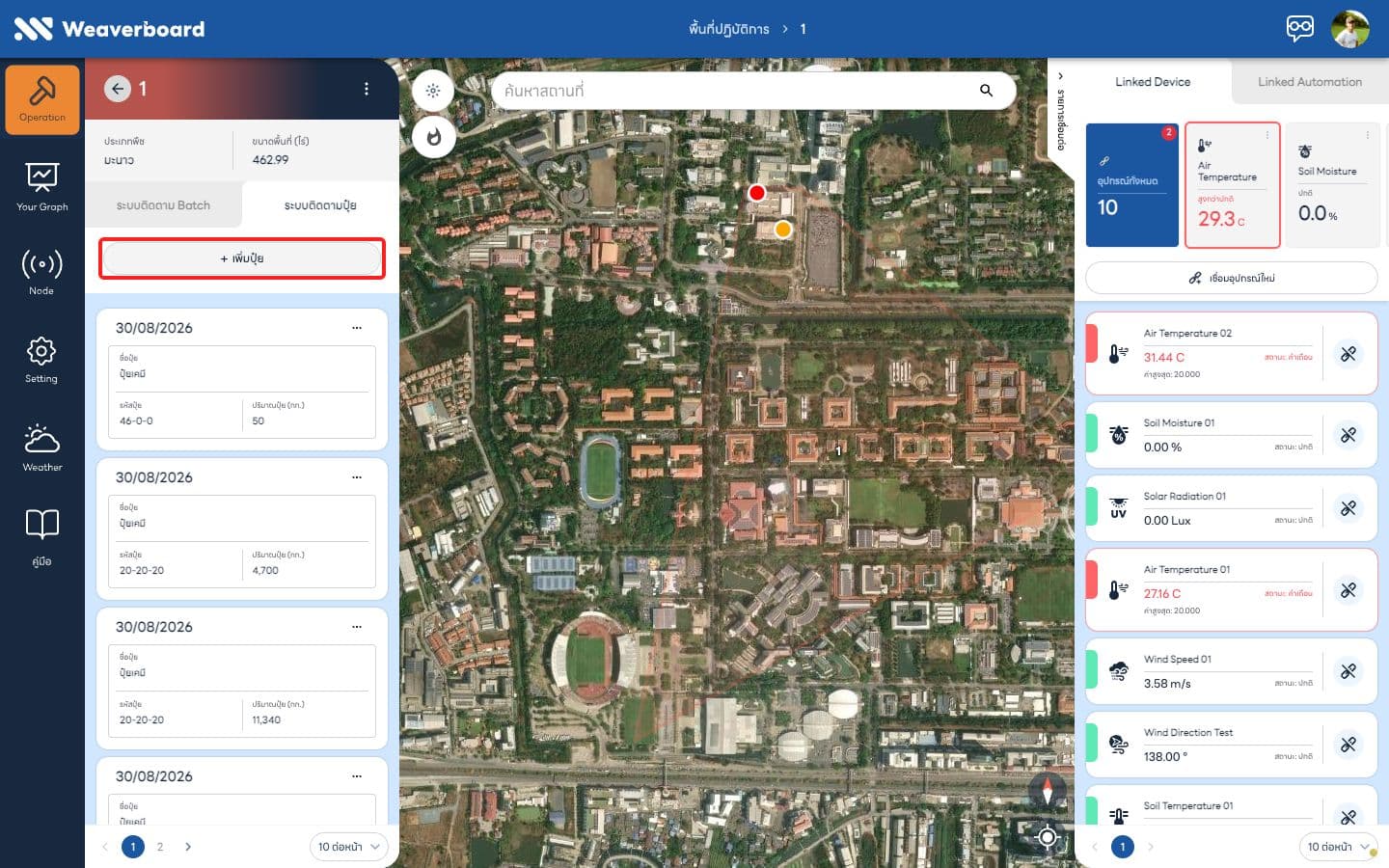Select the orange map marker
The height and width of the screenshot is (868, 1389).
[x=783, y=230]
